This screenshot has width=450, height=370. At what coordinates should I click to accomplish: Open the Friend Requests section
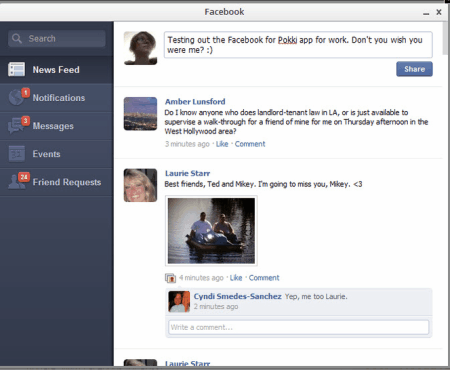(57, 182)
